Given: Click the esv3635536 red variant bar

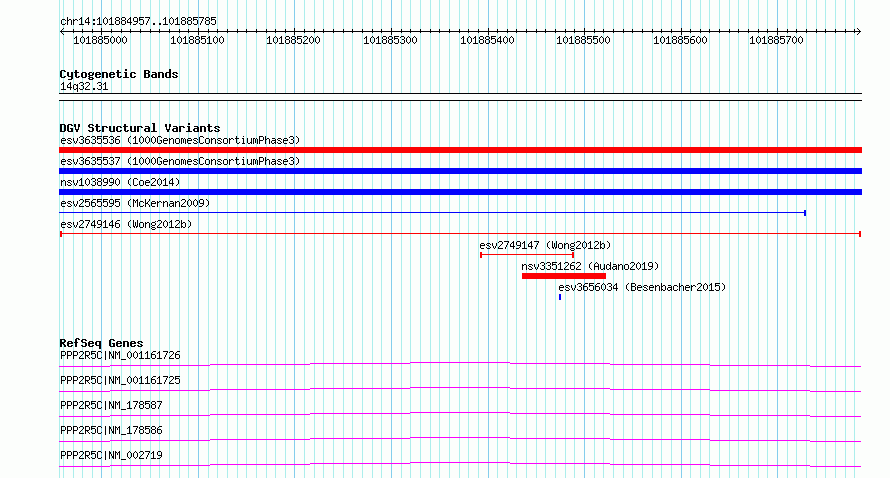Looking at the screenshot, I should click(460, 150).
